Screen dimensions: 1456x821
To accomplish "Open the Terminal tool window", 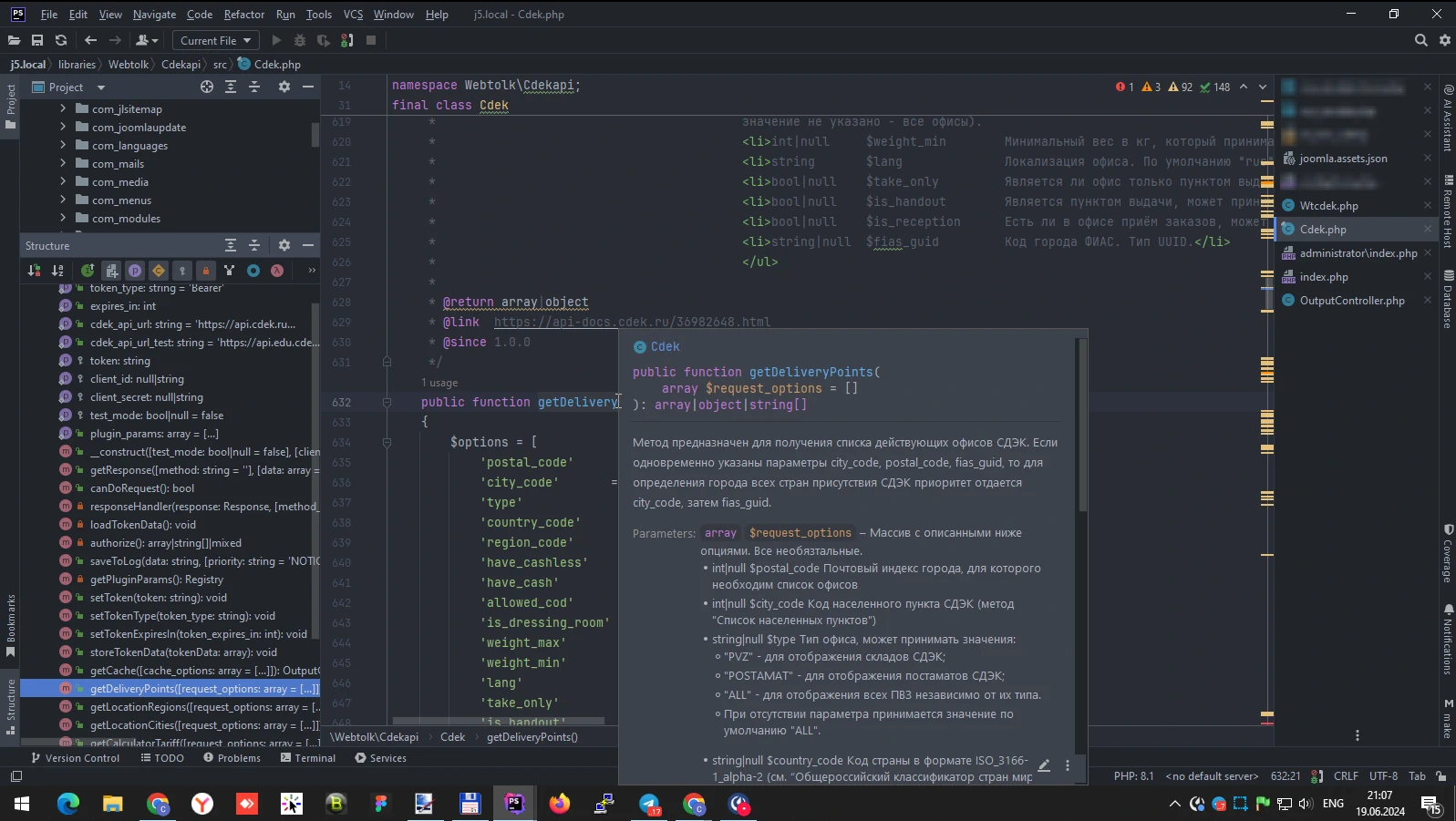I will click(308, 758).
